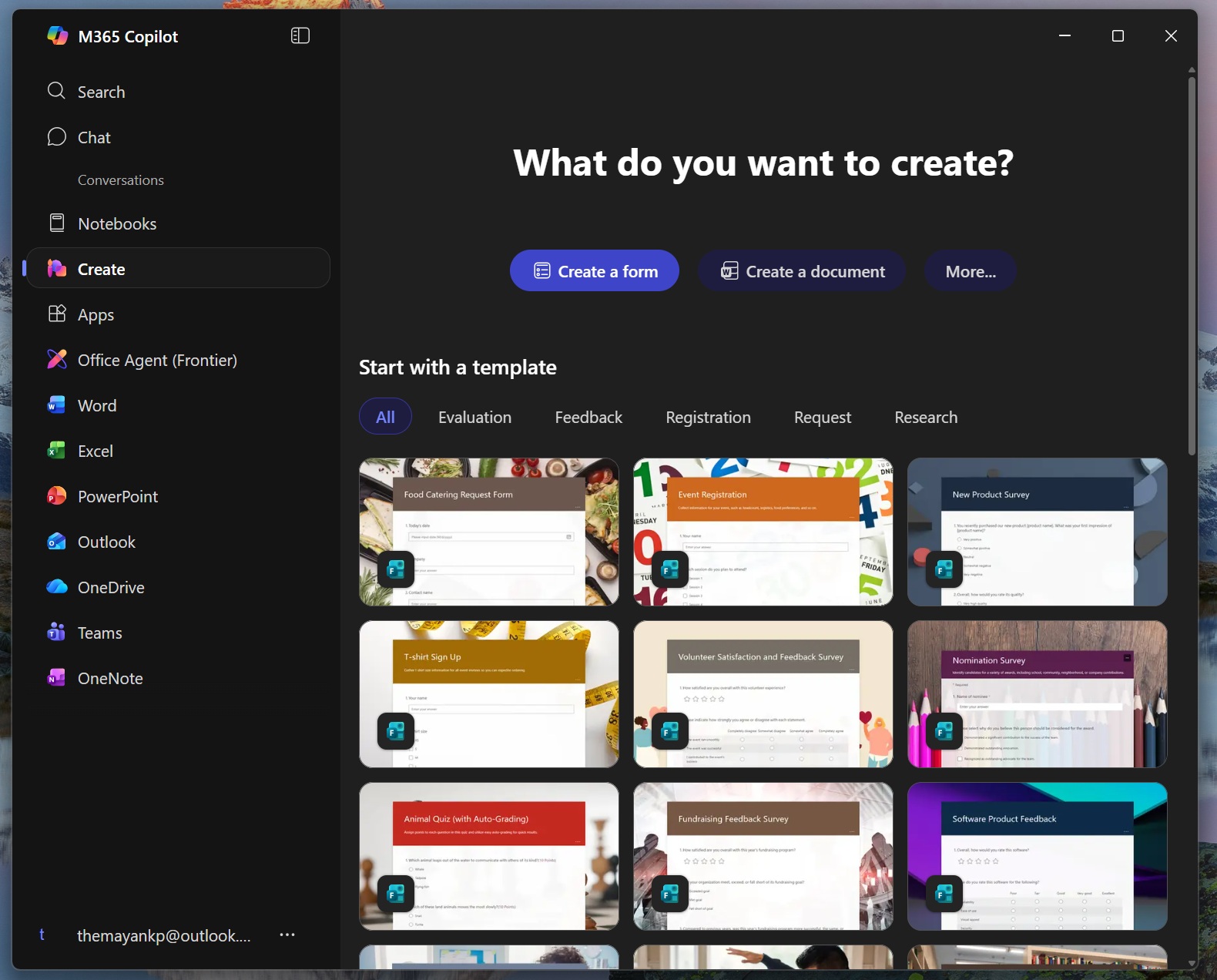
Task: Click the Create a document button
Action: (802, 271)
